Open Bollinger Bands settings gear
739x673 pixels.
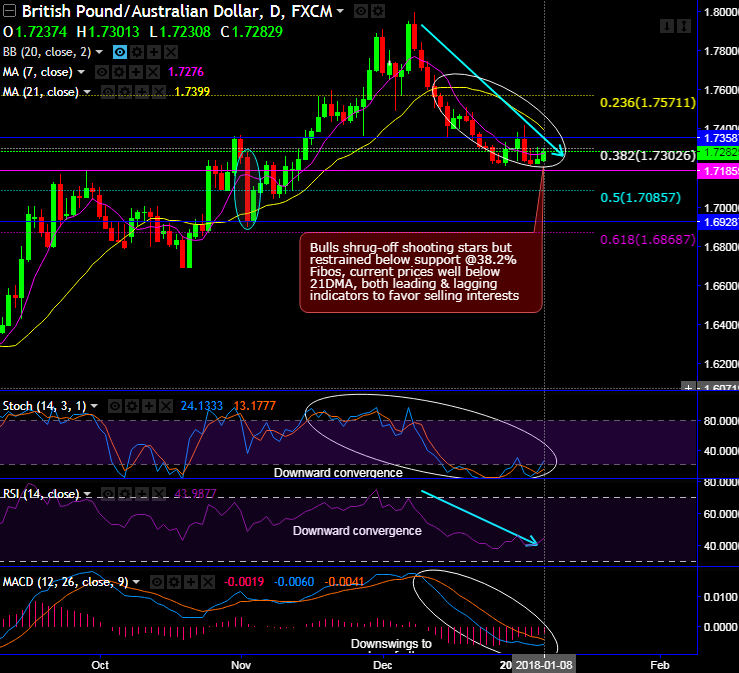[x=137, y=52]
